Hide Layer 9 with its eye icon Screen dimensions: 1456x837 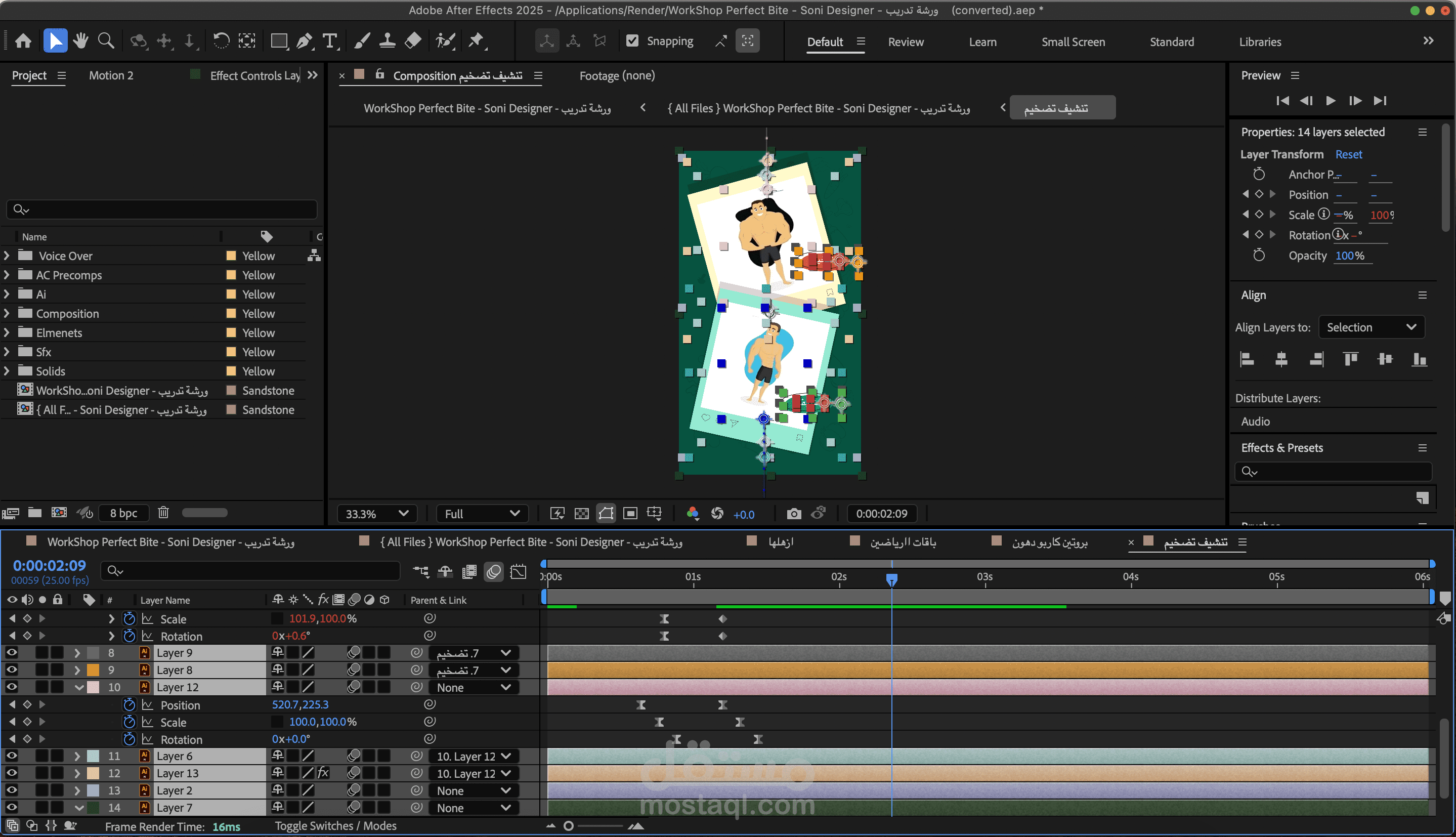[x=12, y=652]
